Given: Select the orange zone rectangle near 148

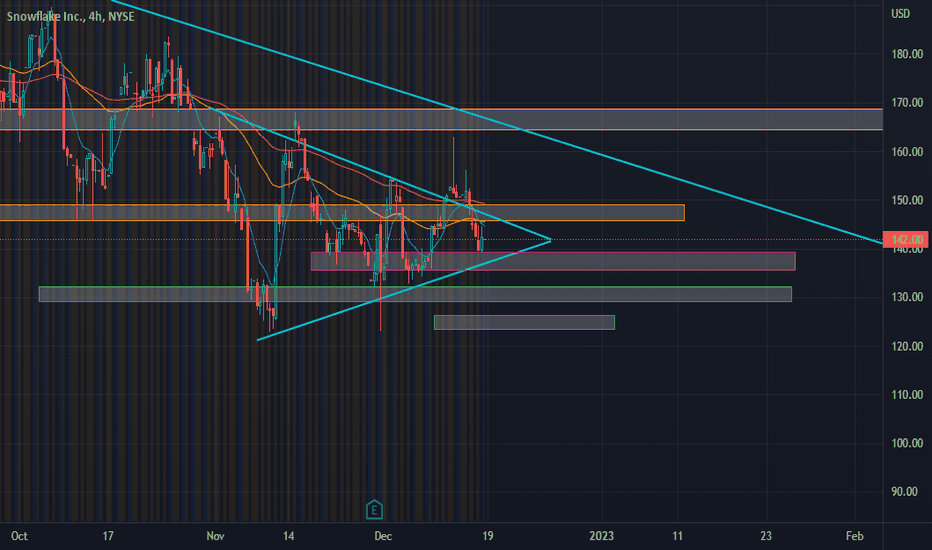Looking at the screenshot, I should [342, 212].
